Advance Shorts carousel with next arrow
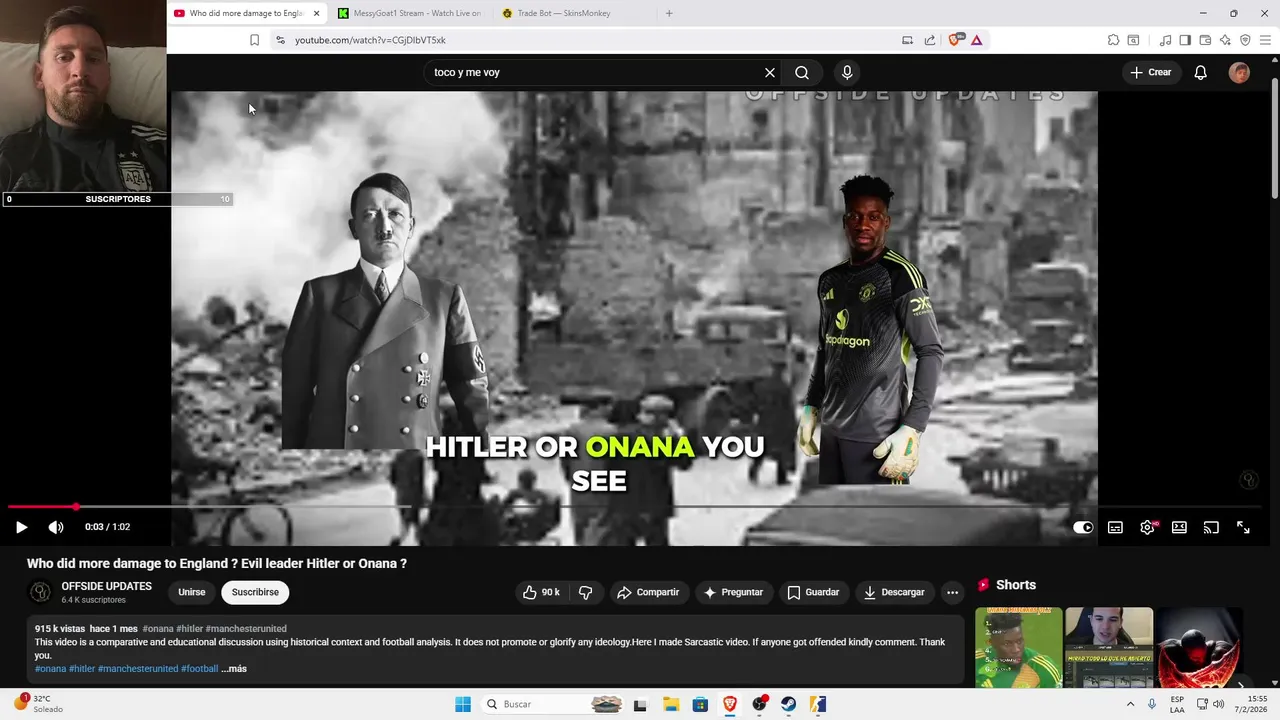Screen dimensions: 1280x720 (x=1241, y=685)
